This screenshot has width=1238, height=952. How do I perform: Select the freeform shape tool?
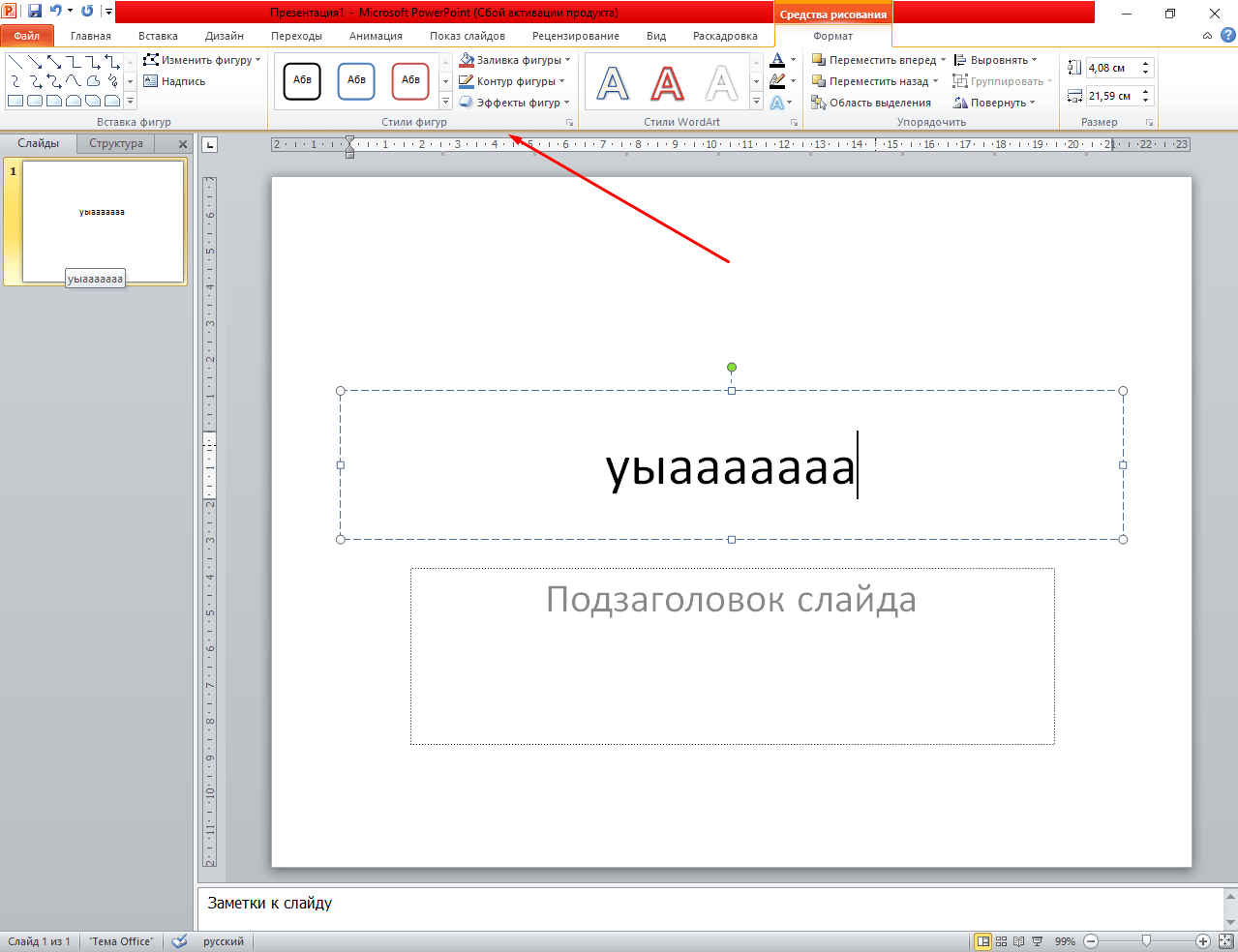[93, 81]
